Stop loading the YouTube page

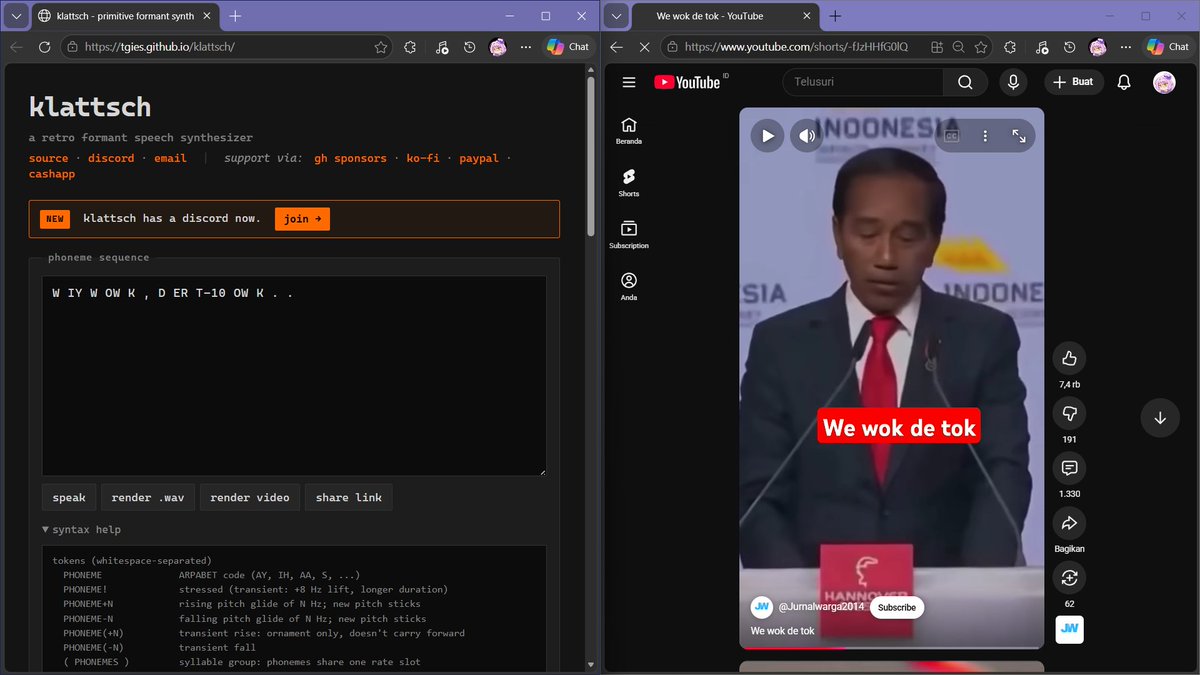point(644,47)
